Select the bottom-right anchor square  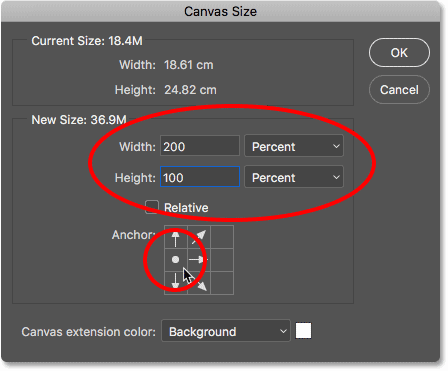tap(222, 283)
